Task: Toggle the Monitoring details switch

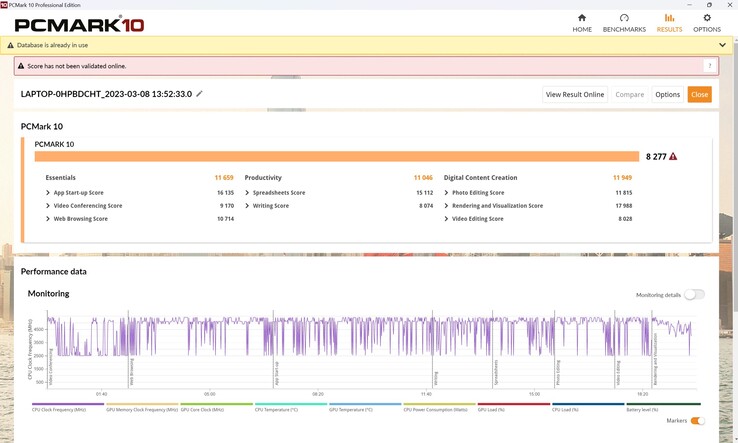Action: pos(694,295)
